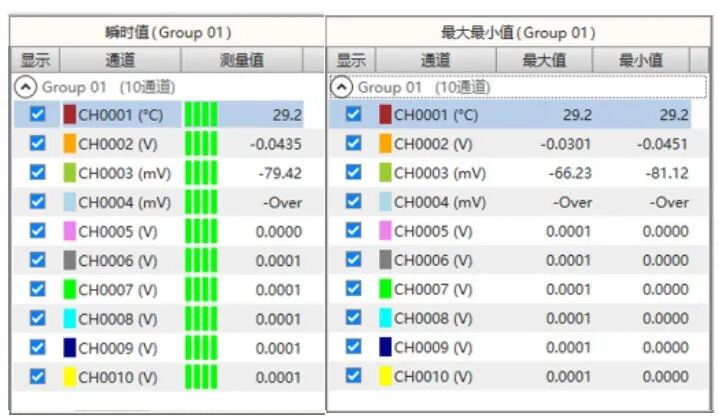Click the dark blue CH0009 swatch in instantaneous panel
This screenshot has height=416, width=718.
69,348
